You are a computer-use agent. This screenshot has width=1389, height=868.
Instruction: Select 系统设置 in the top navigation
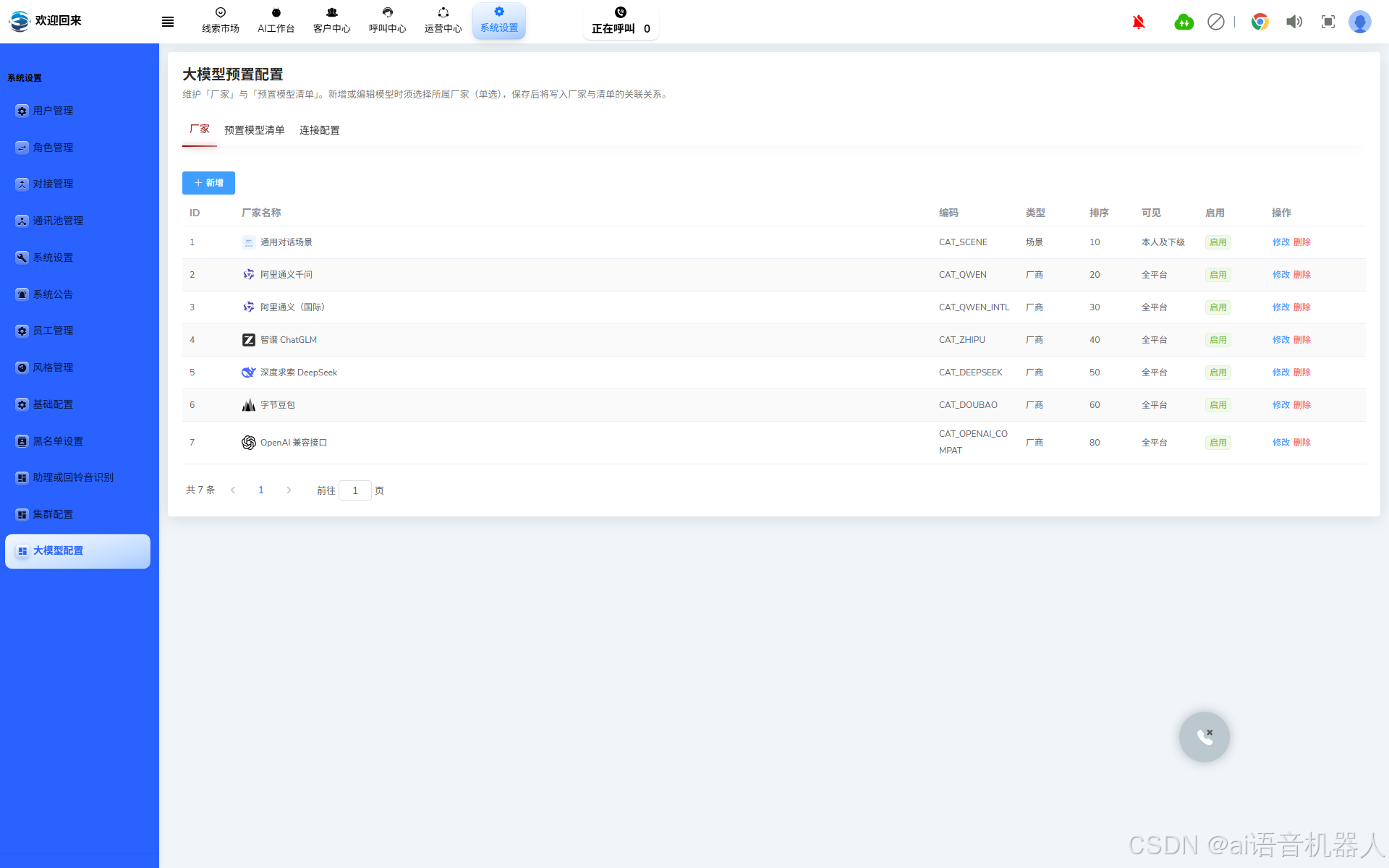click(499, 20)
